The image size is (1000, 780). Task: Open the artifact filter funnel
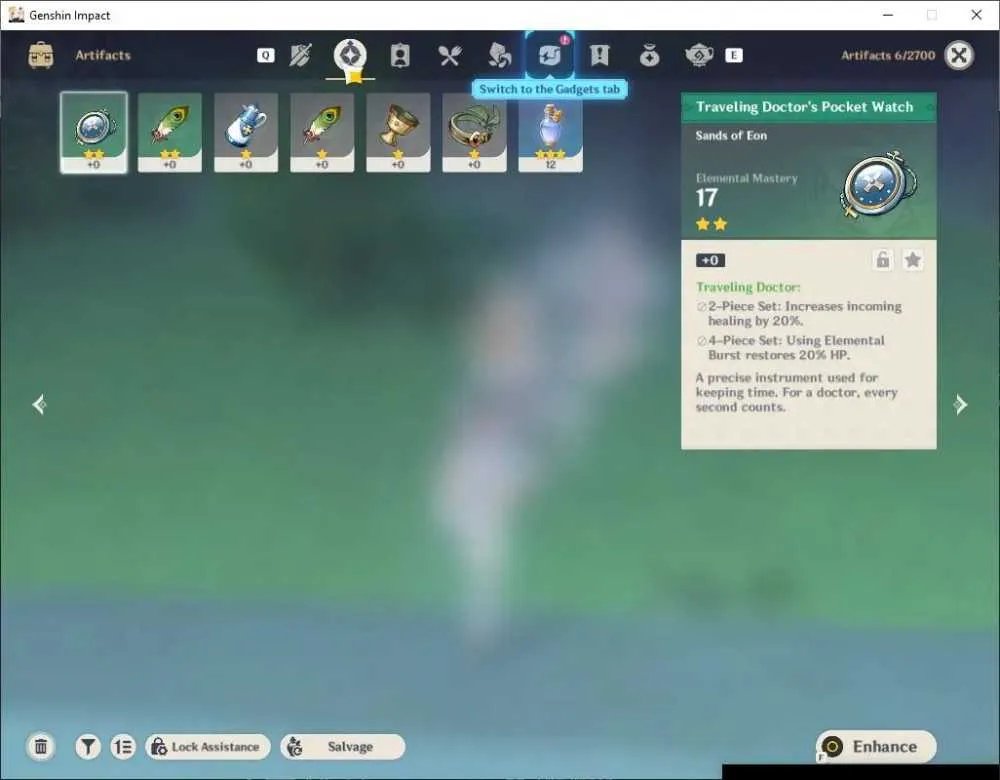[88, 746]
